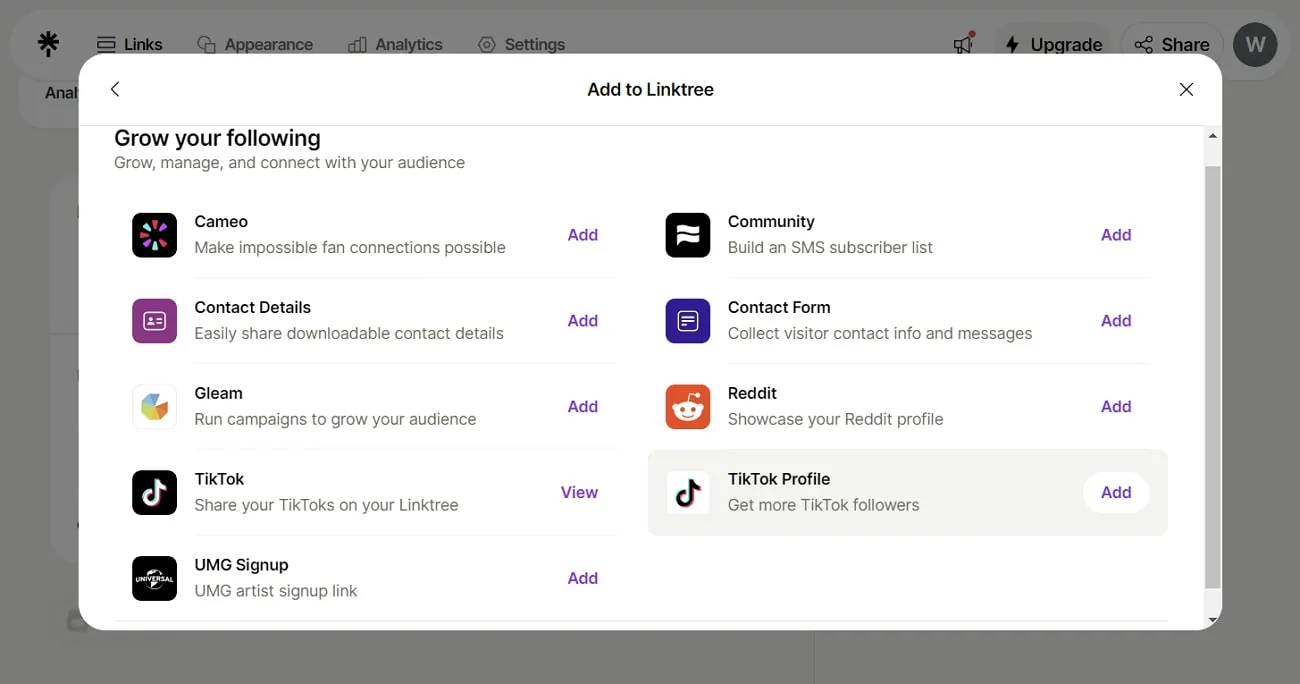Click the Cameo app icon
Viewport: 1300px width, 684px height.
point(154,235)
